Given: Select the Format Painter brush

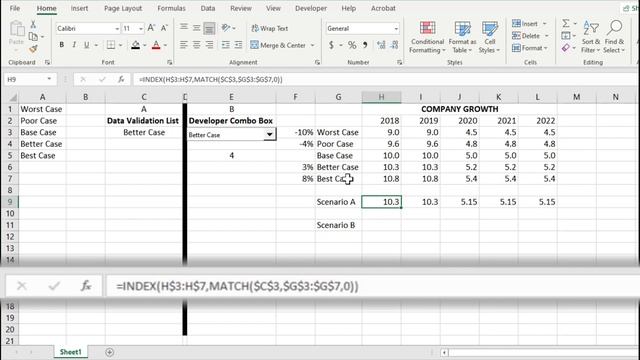Looking at the screenshot, I should [33, 49].
